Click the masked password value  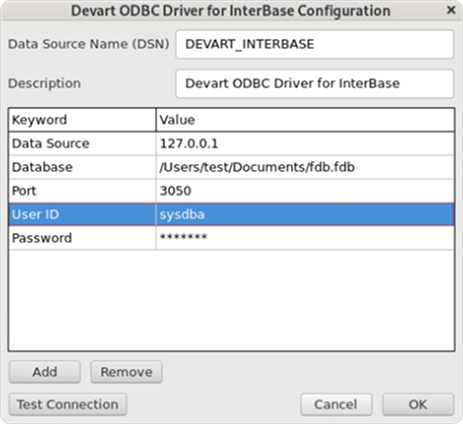click(305, 238)
